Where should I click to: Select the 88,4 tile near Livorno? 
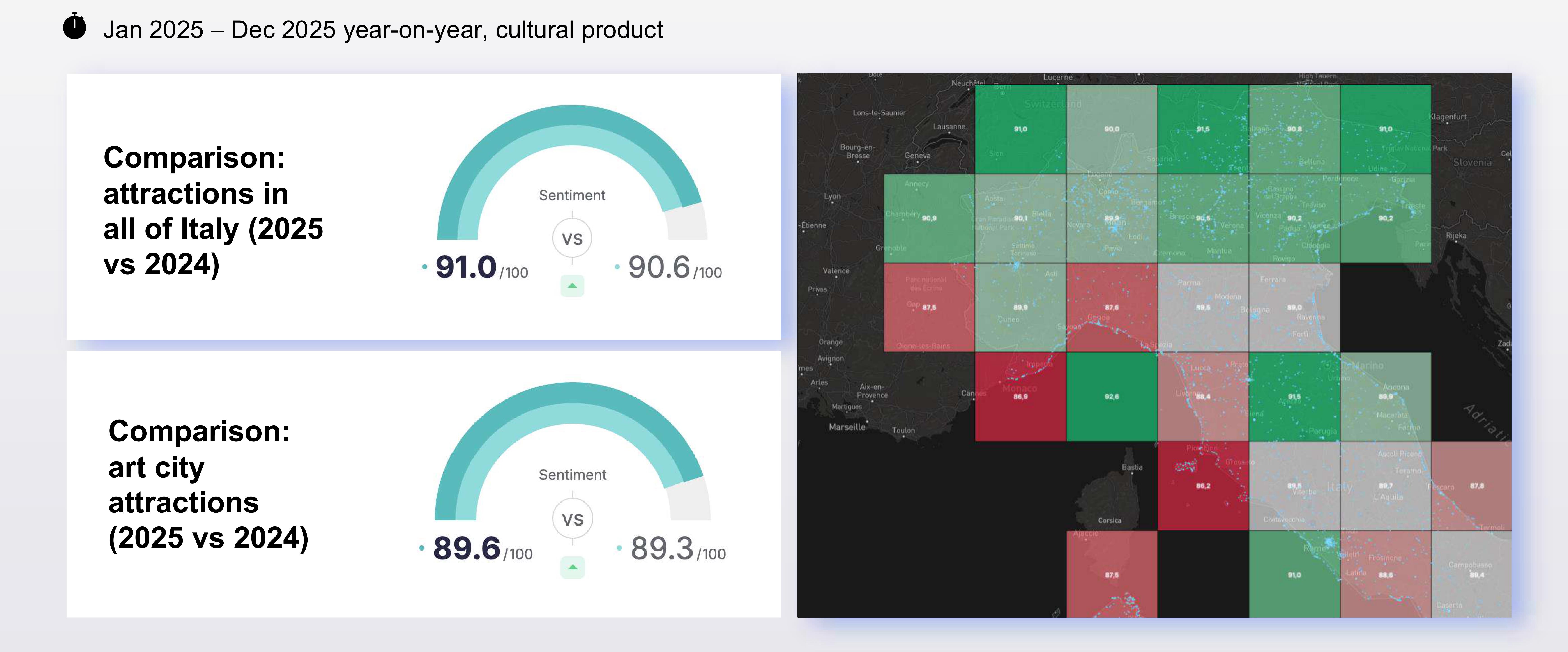click(1203, 397)
